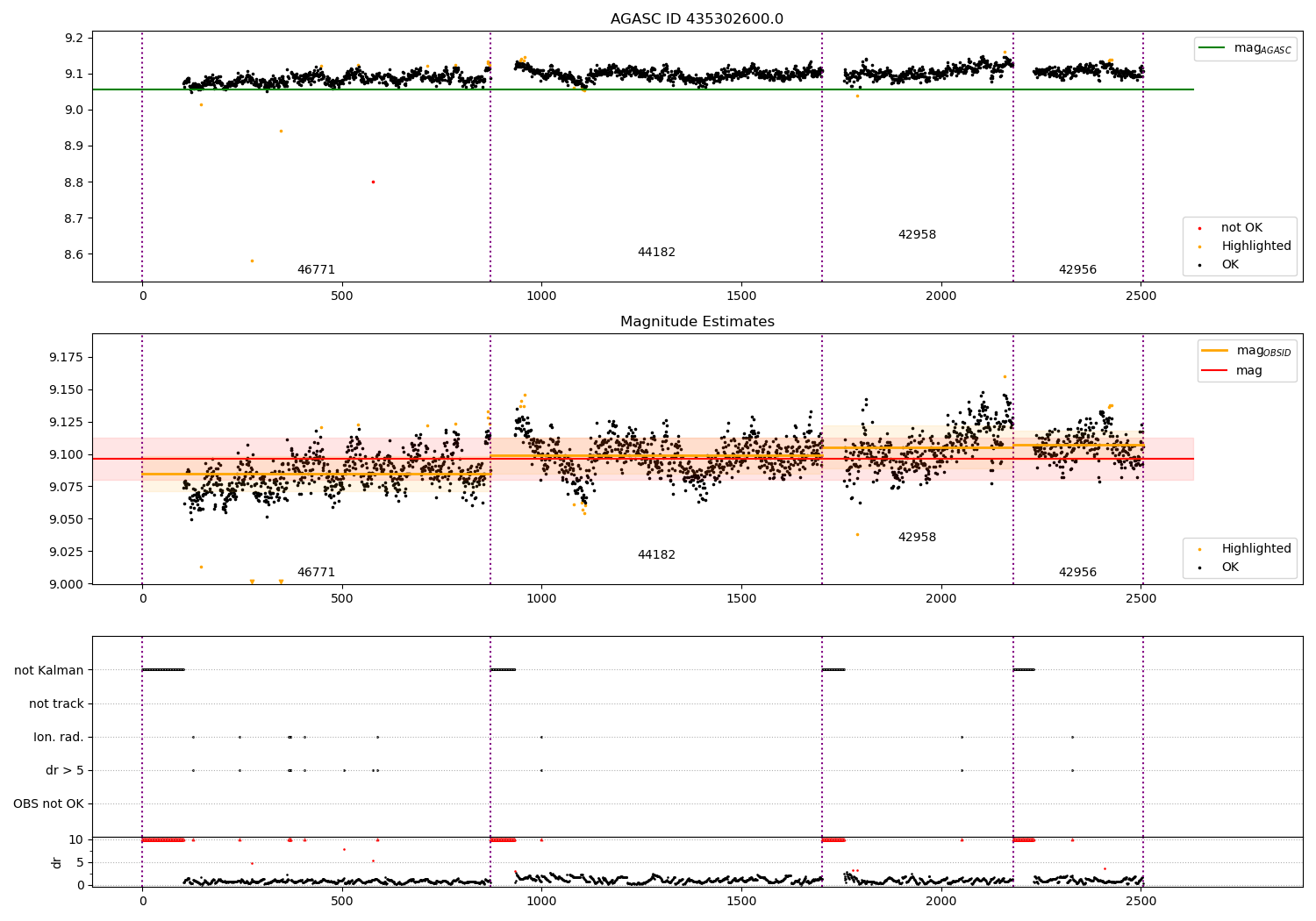The height and width of the screenshot is (921, 1316).
Task: Click obsid label 46771 in the top plot
Action: (316, 270)
